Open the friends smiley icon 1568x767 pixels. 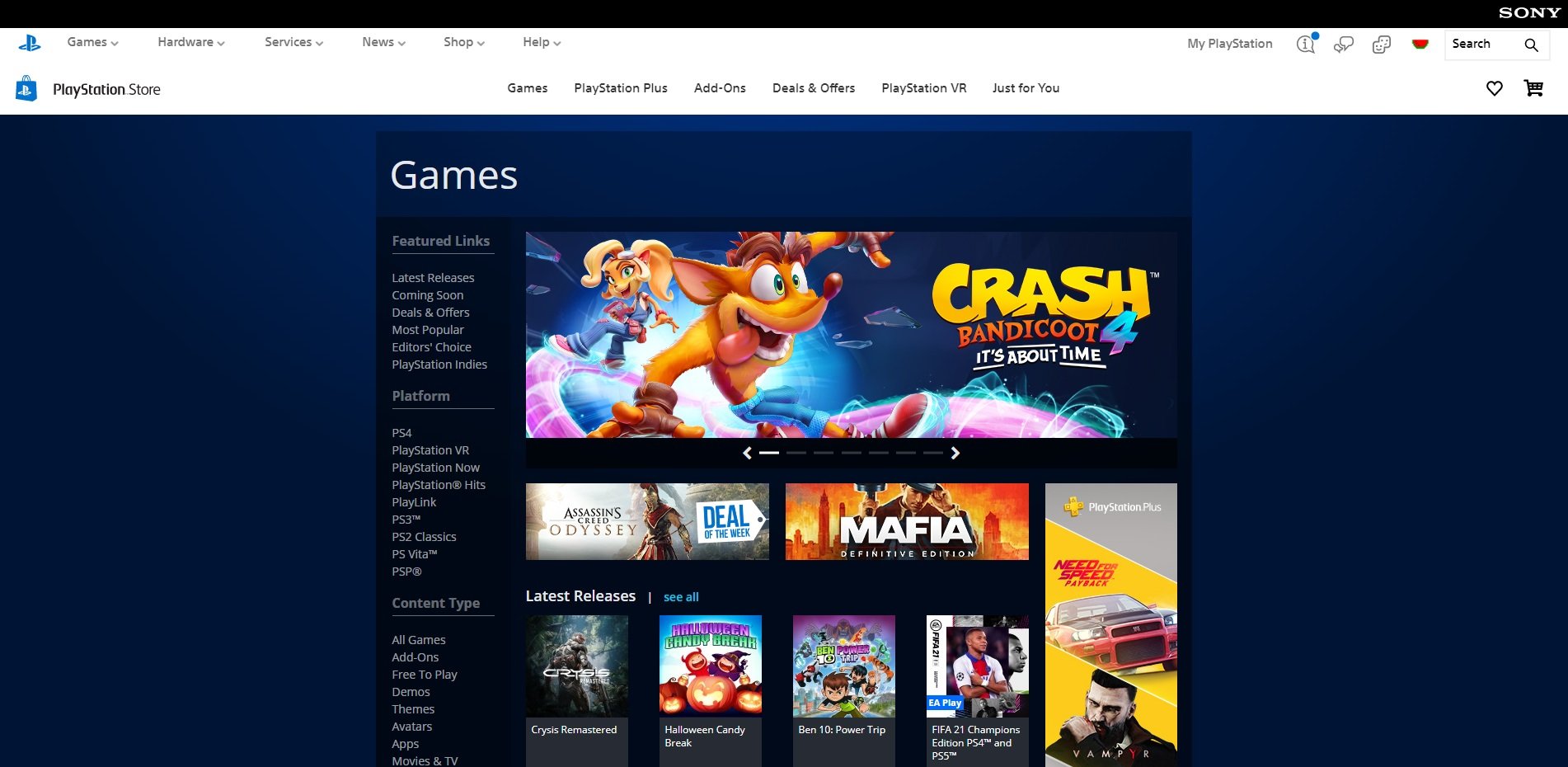click(1382, 44)
